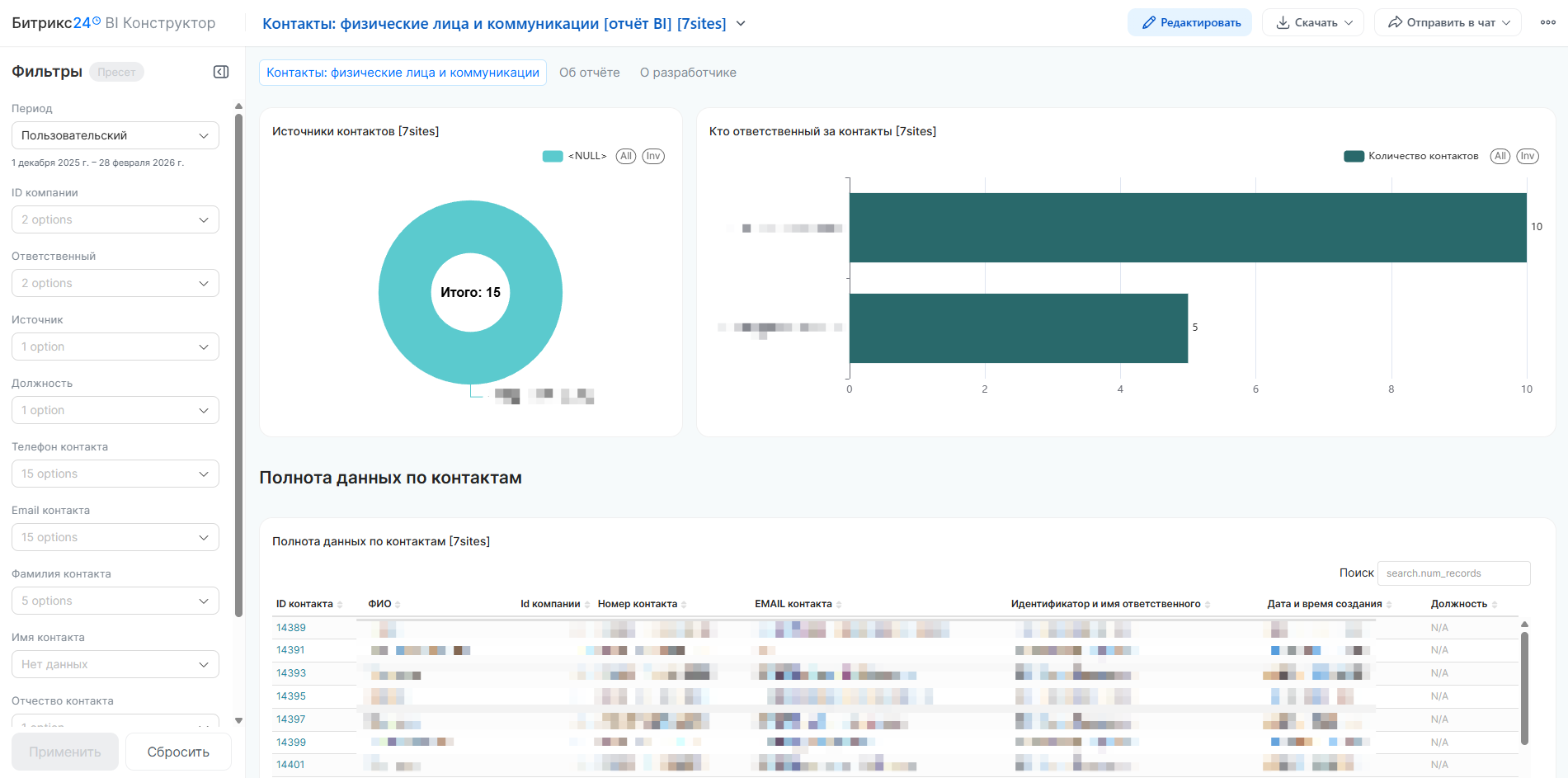Click the donut chart ring segment
The image size is (1568, 778).
coord(404,293)
